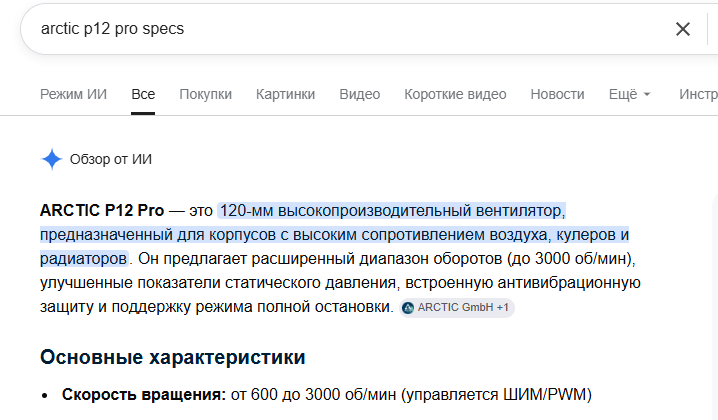Screen dimensions: 718x420
Task: Expand the Ещё dropdown menu
Action: [x=630, y=94]
